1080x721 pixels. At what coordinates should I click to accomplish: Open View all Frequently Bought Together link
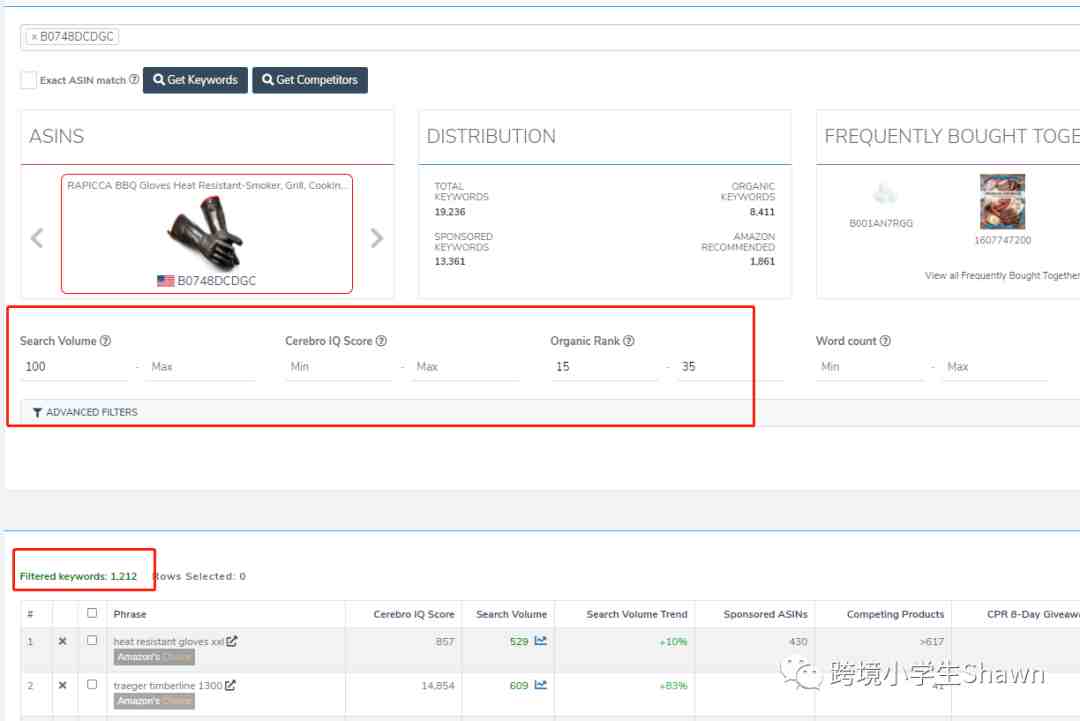click(1001, 275)
